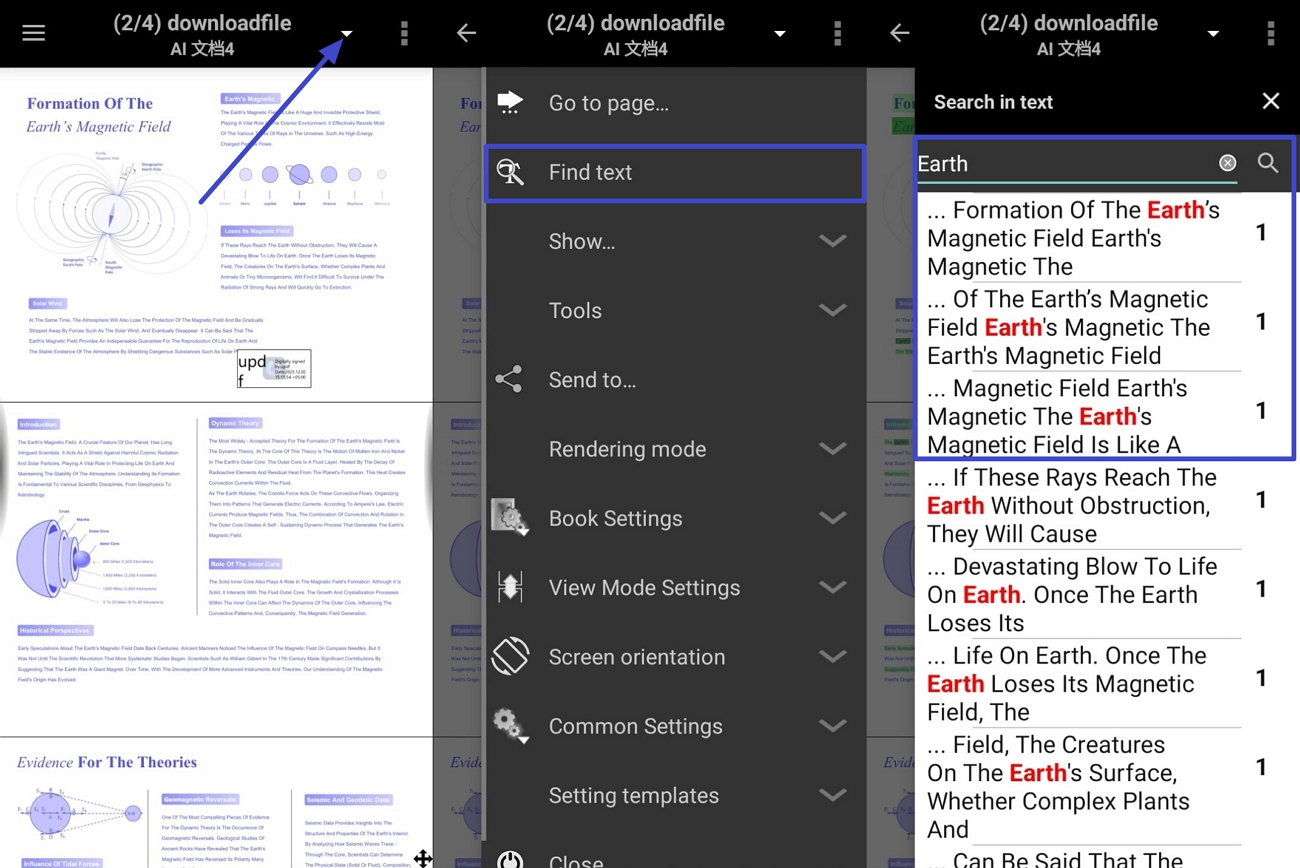Image resolution: width=1300 pixels, height=868 pixels.
Task: Open Screen orientation entry
Action: 675,657
